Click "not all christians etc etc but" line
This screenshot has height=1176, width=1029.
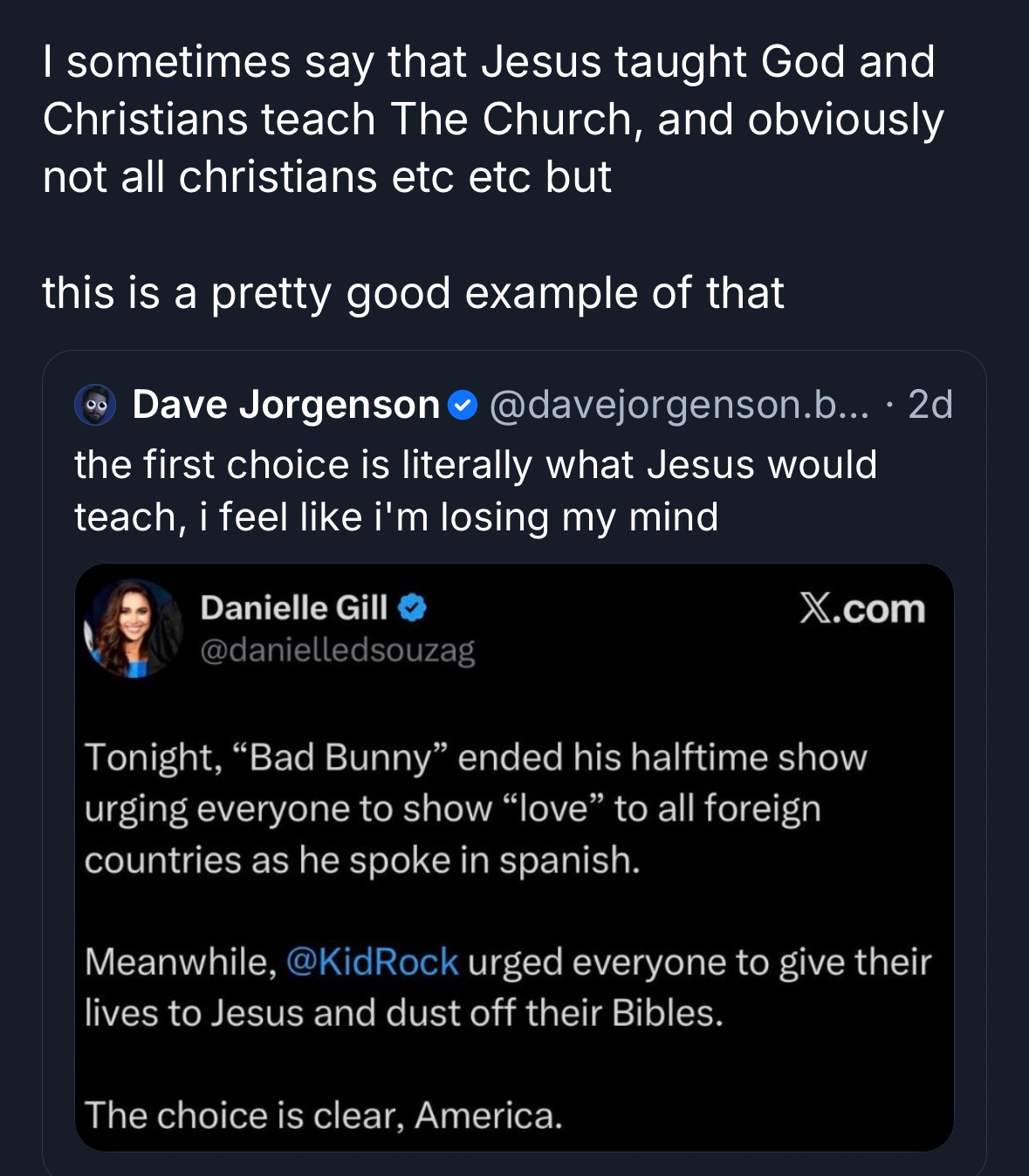click(326, 177)
